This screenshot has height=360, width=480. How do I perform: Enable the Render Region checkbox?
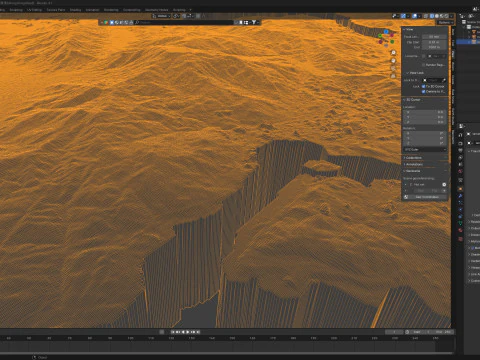pos(424,65)
